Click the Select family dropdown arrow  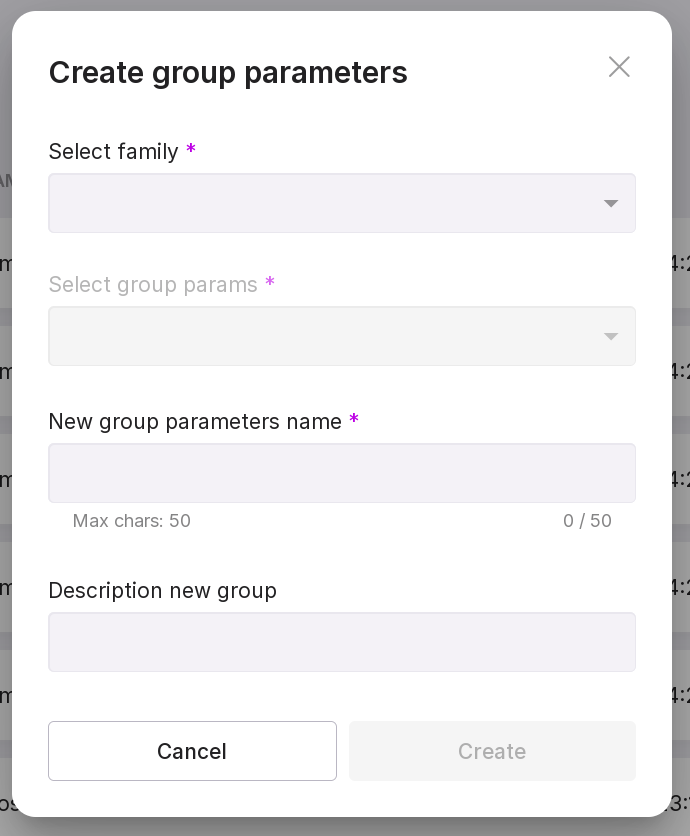click(611, 204)
